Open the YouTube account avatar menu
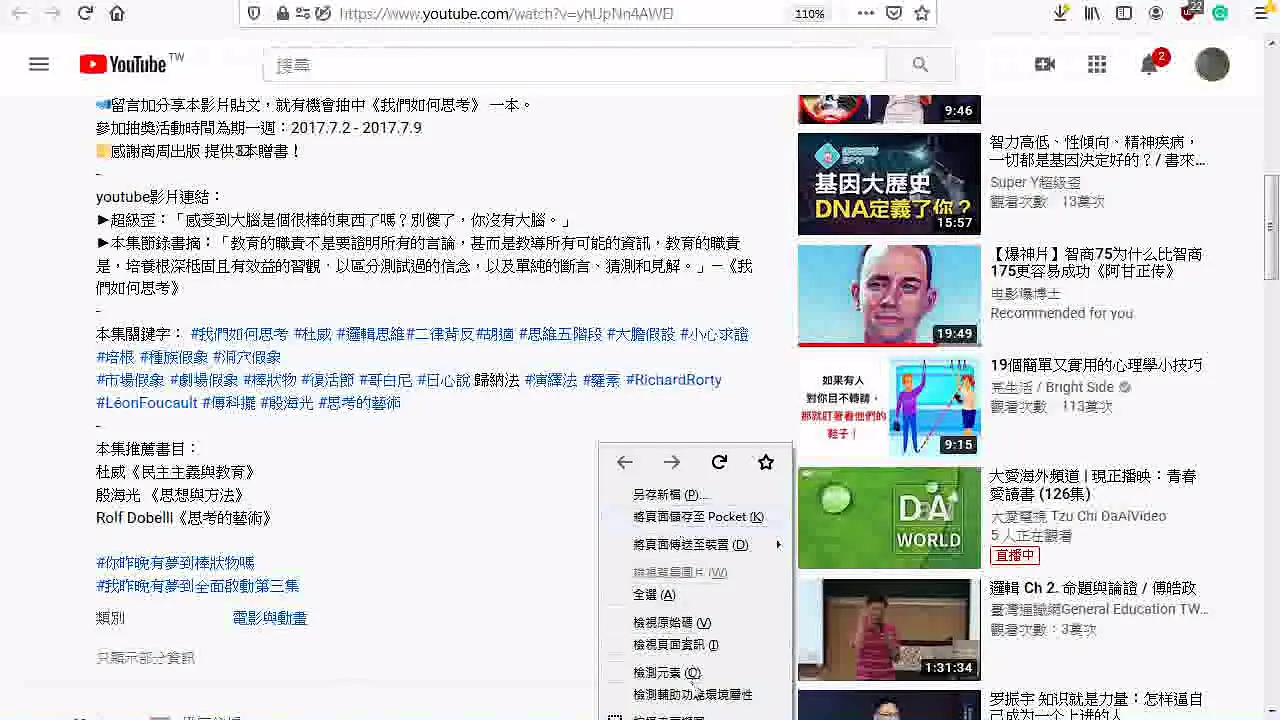 [x=1212, y=65]
